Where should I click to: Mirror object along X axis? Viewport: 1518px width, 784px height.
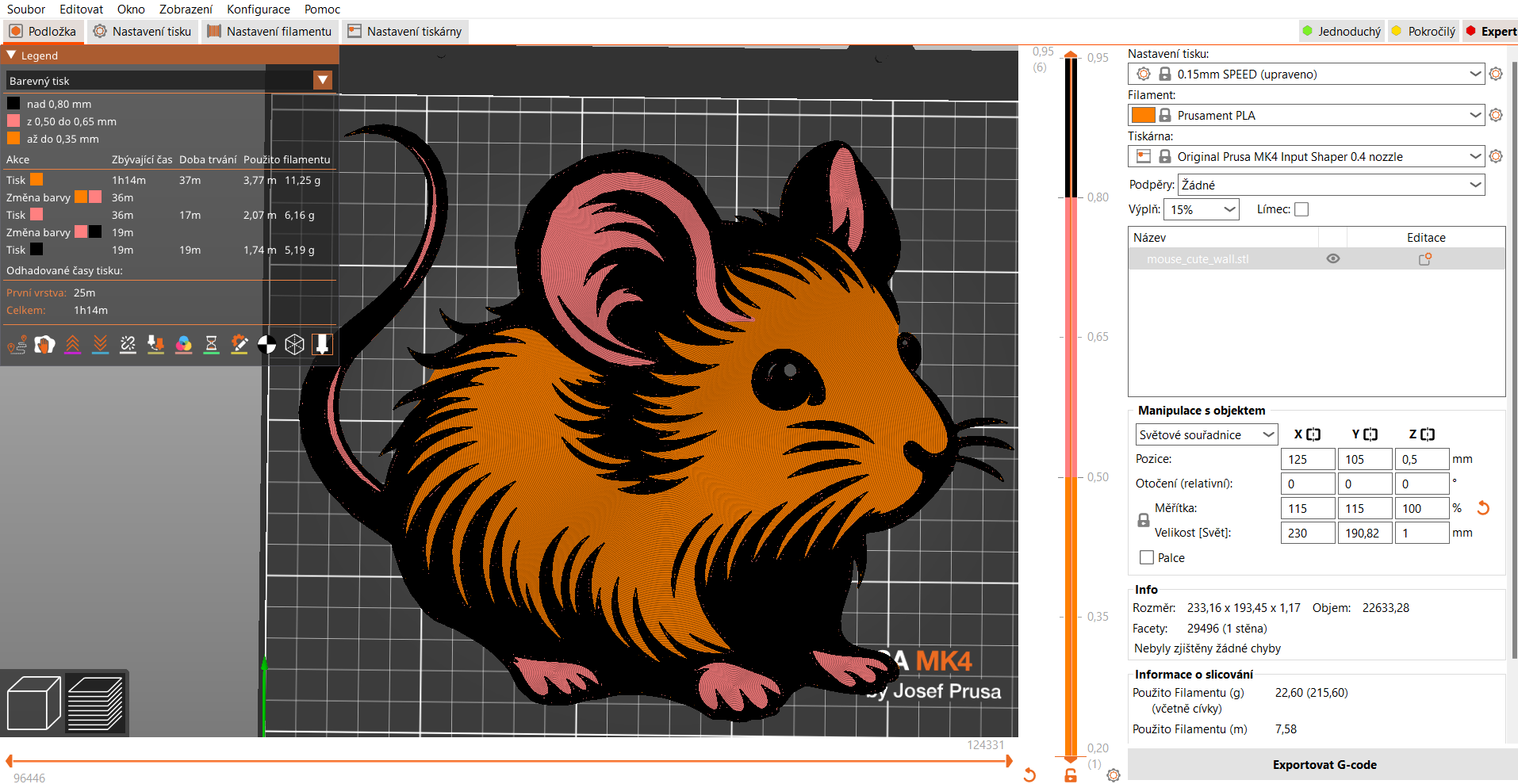point(1313,434)
